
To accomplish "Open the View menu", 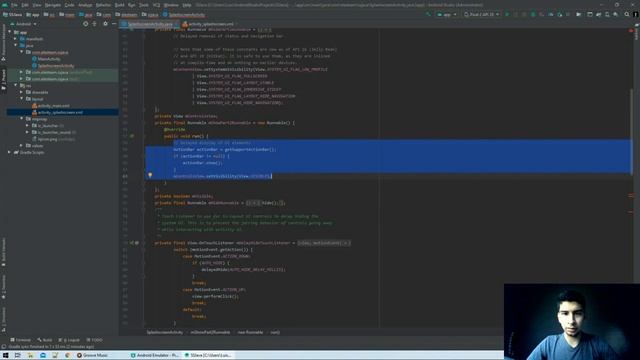I will coord(37,5).
